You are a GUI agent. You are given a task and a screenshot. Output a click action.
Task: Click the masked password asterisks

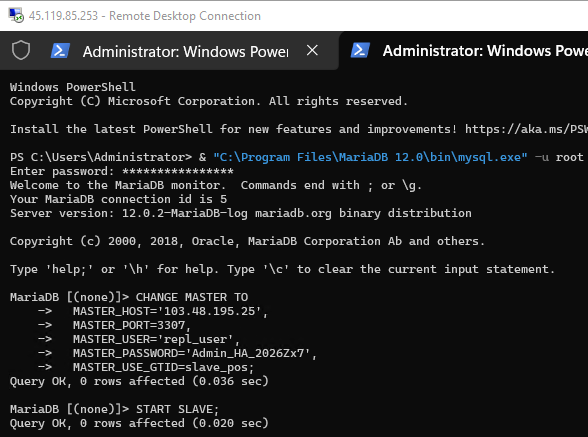click(178, 171)
